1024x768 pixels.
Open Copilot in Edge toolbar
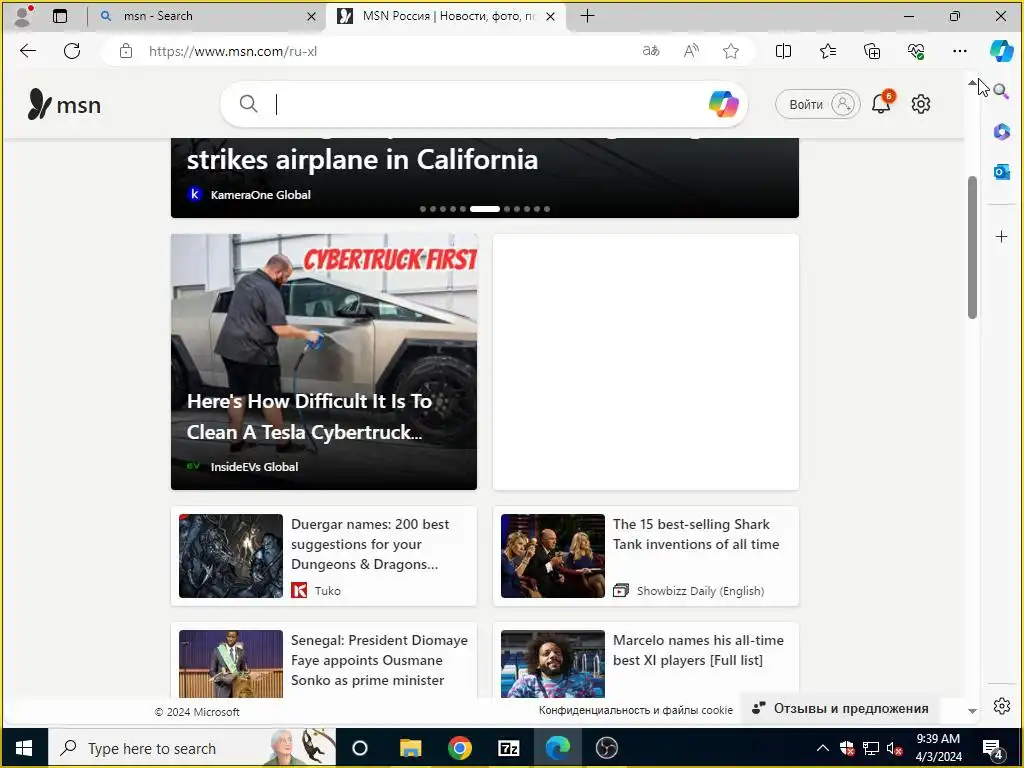pos(1001,51)
